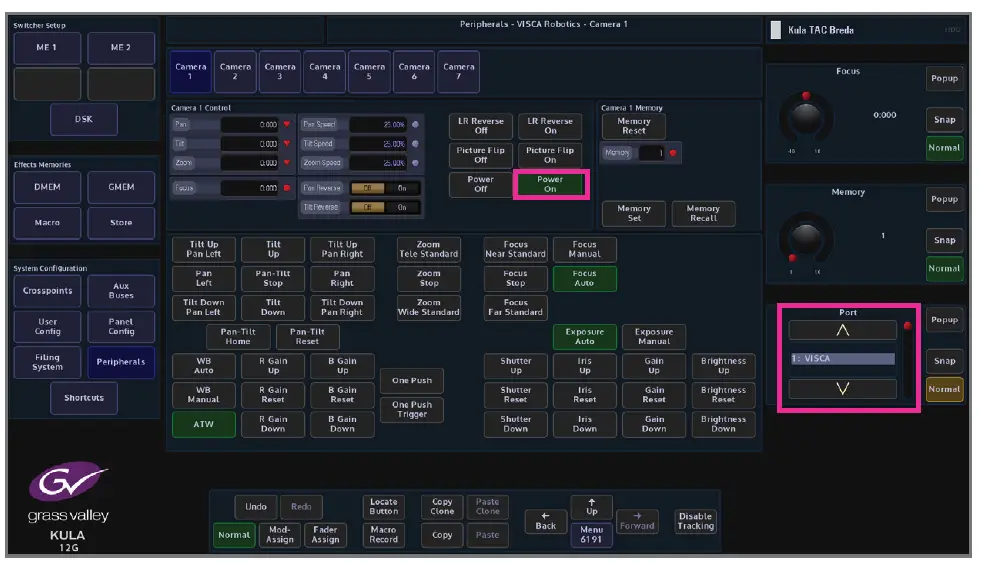999x569 pixels.
Task: Click Snap beside the Focus knob
Action: click(x=944, y=120)
